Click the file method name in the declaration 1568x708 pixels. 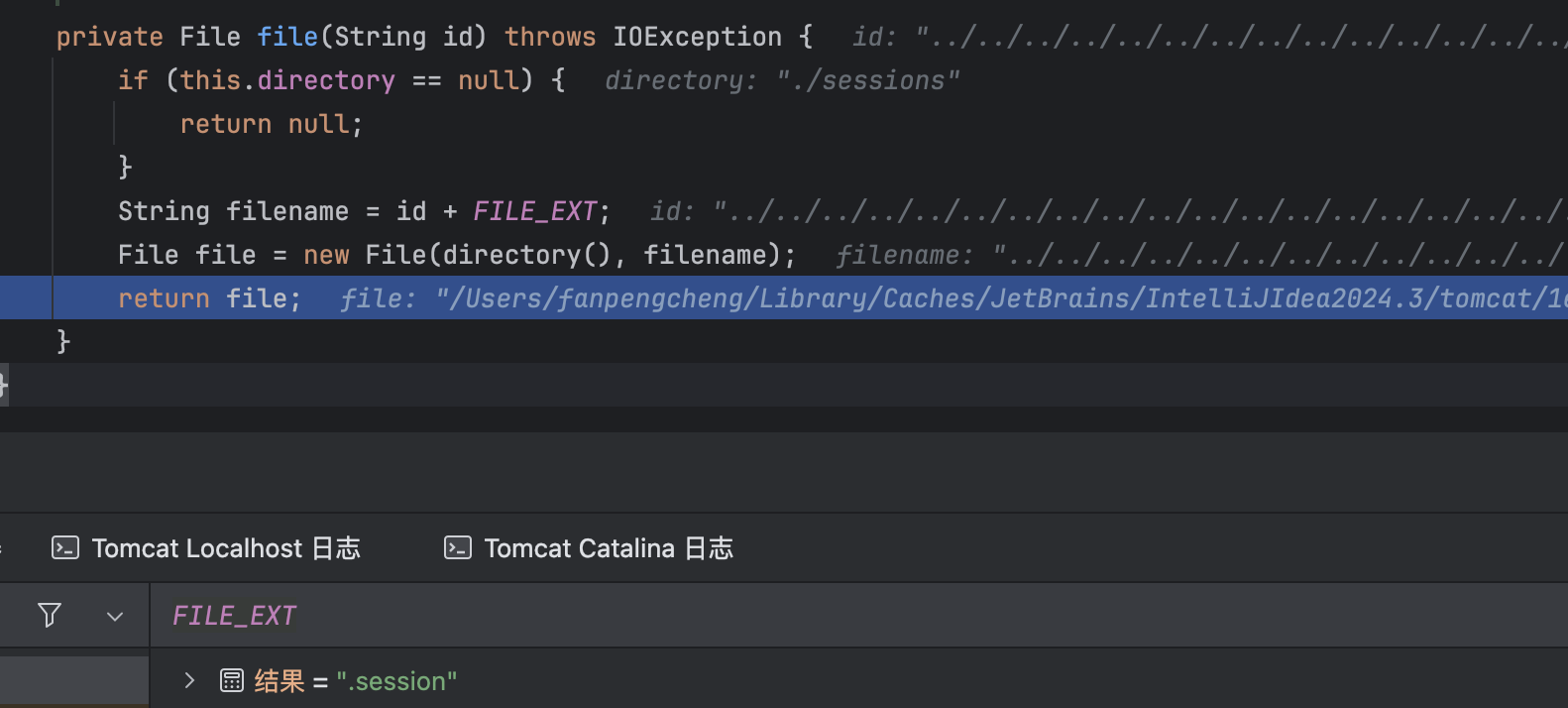[x=287, y=37]
